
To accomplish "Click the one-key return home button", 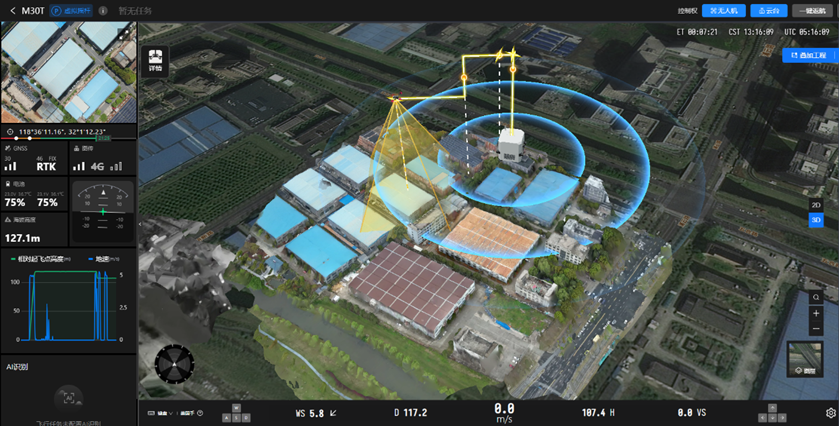I will click(x=811, y=10).
